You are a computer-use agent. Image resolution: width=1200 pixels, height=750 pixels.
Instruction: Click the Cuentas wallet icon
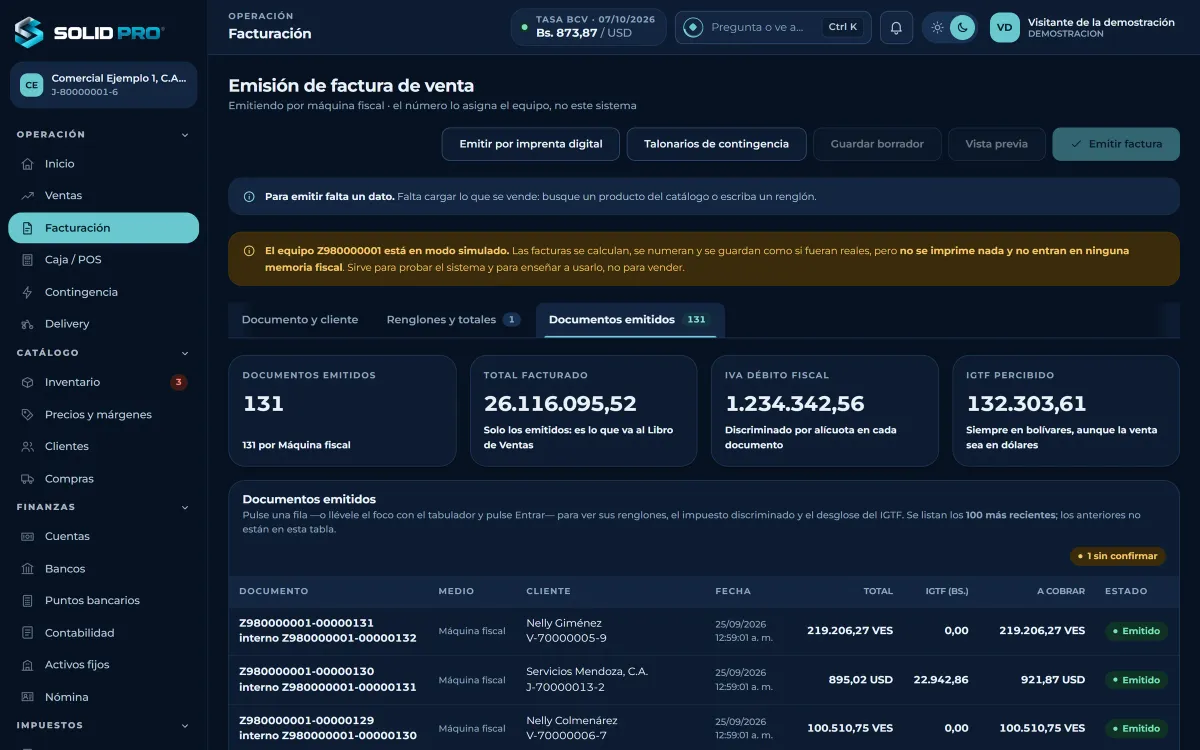27,536
